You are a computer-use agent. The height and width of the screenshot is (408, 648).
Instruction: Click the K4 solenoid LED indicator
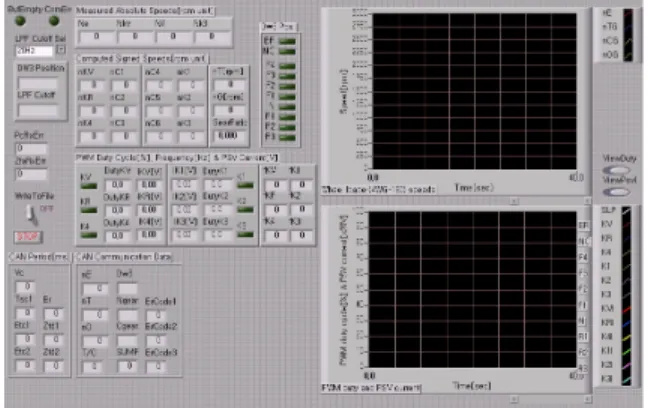tap(88, 235)
